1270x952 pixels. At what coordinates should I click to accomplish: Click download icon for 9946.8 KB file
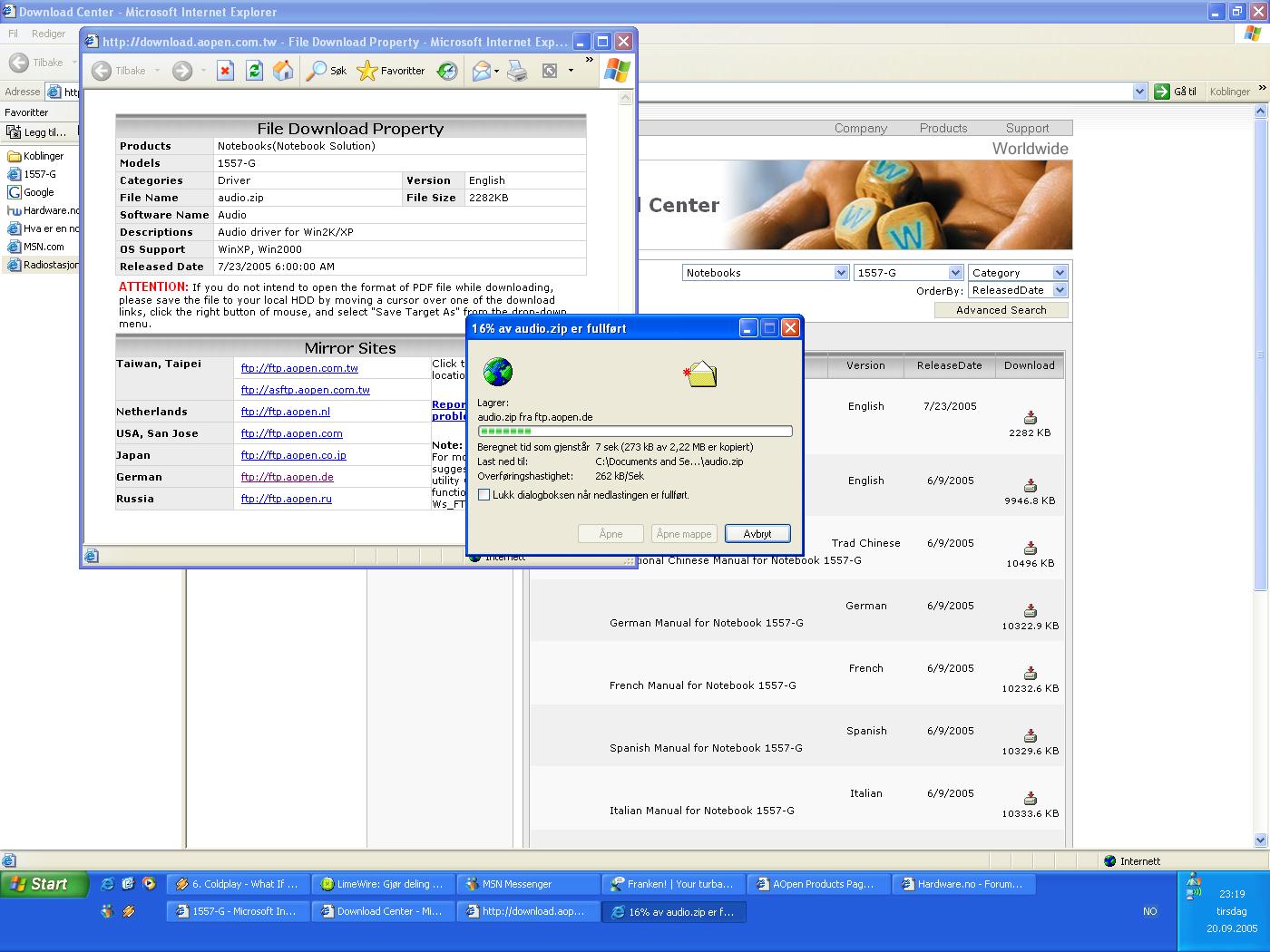(1030, 486)
